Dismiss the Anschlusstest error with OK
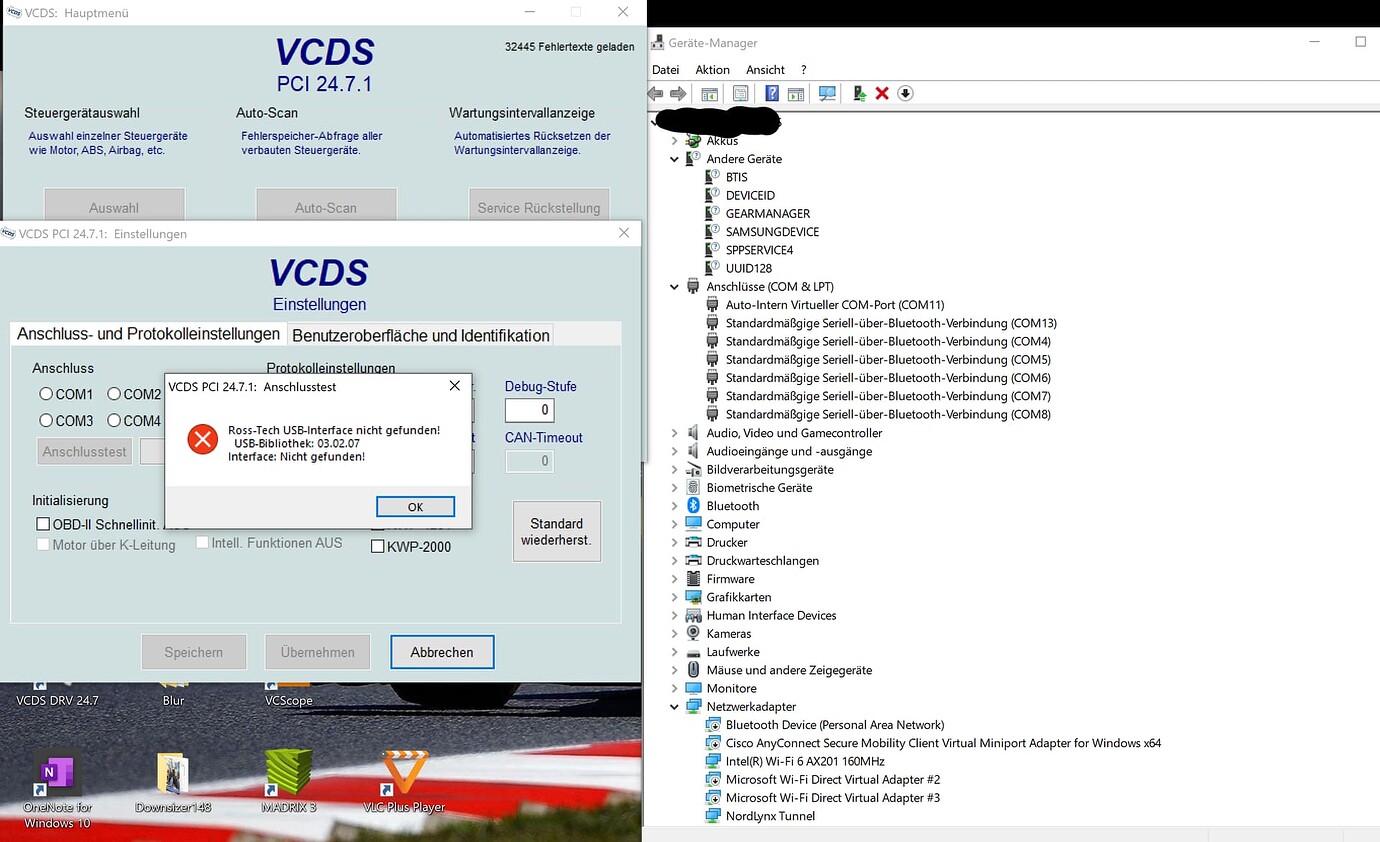Image resolution: width=1380 pixels, height=842 pixels. click(415, 506)
